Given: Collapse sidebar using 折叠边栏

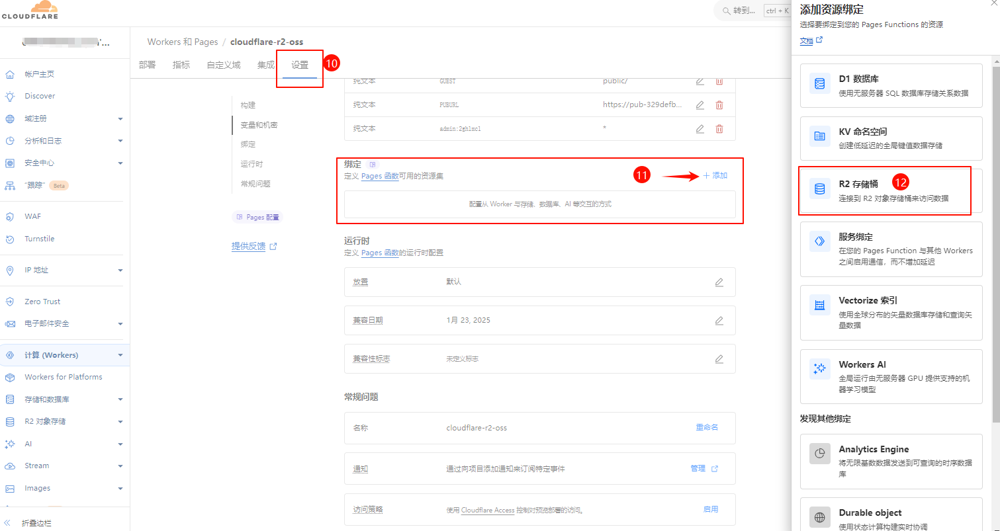Looking at the screenshot, I should click(x=36, y=523).
